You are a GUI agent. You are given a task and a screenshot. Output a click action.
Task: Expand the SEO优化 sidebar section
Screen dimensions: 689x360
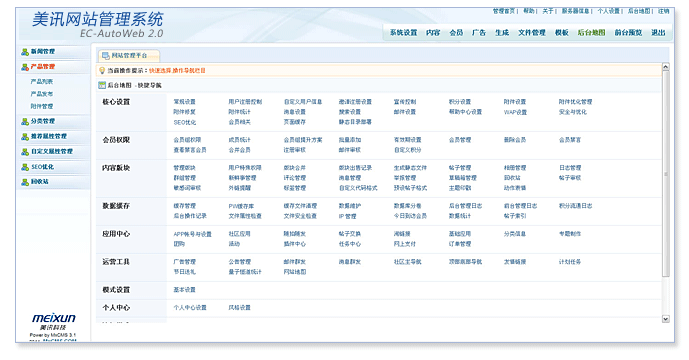coord(54,167)
